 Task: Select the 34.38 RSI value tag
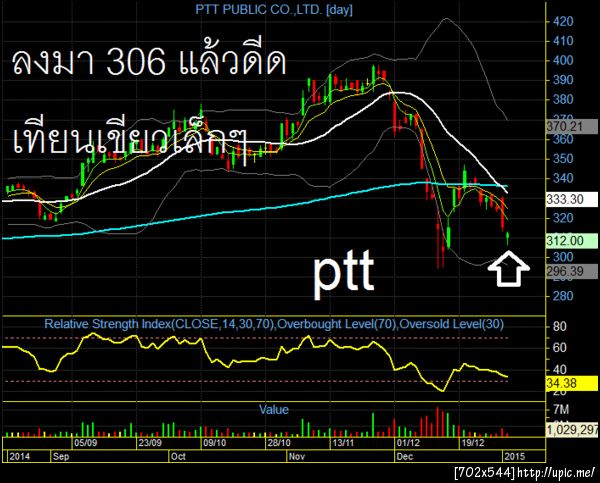tap(572, 383)
